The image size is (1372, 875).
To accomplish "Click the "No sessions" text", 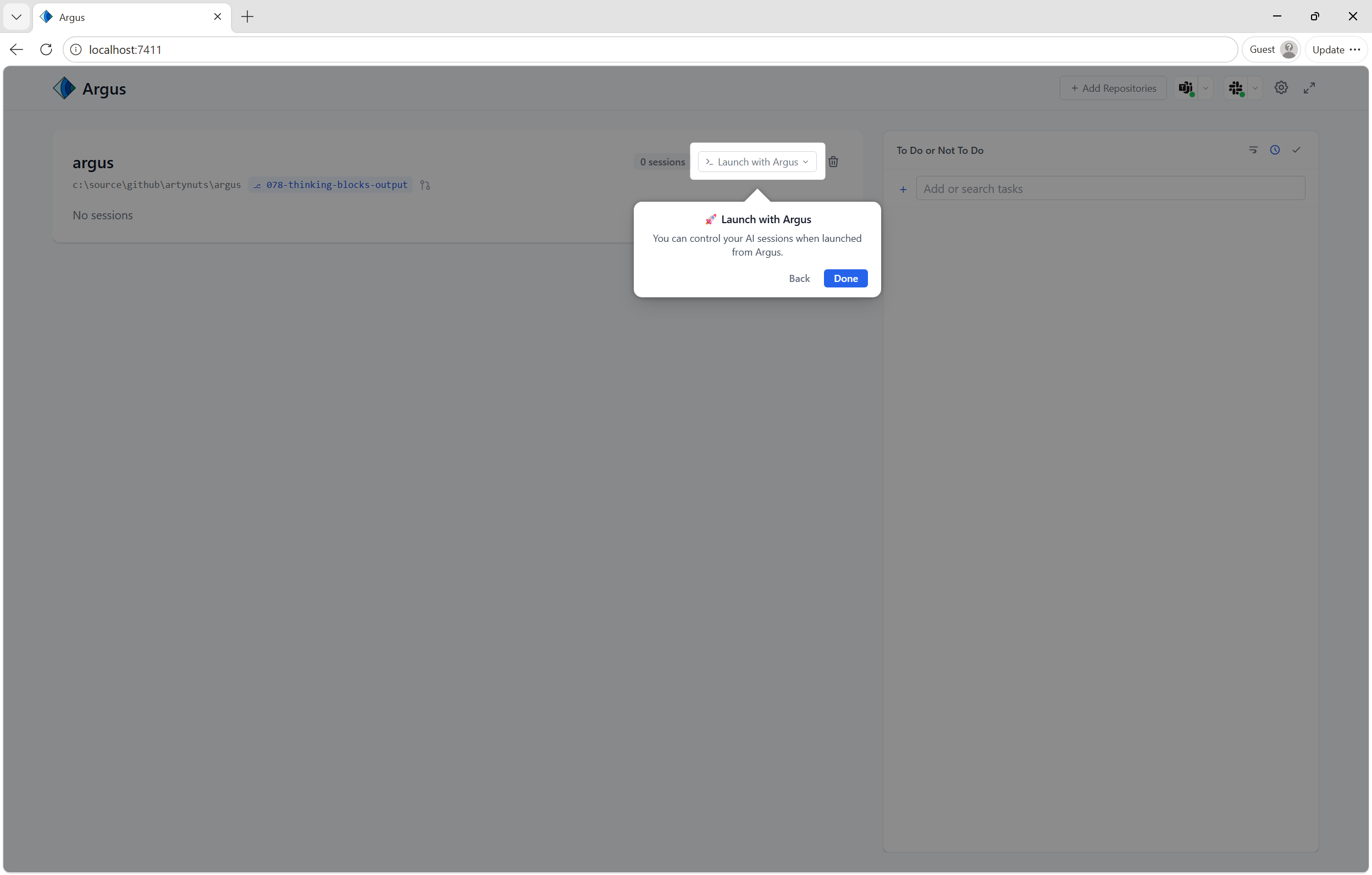I will pyautogui.click(x=103, y=215).
